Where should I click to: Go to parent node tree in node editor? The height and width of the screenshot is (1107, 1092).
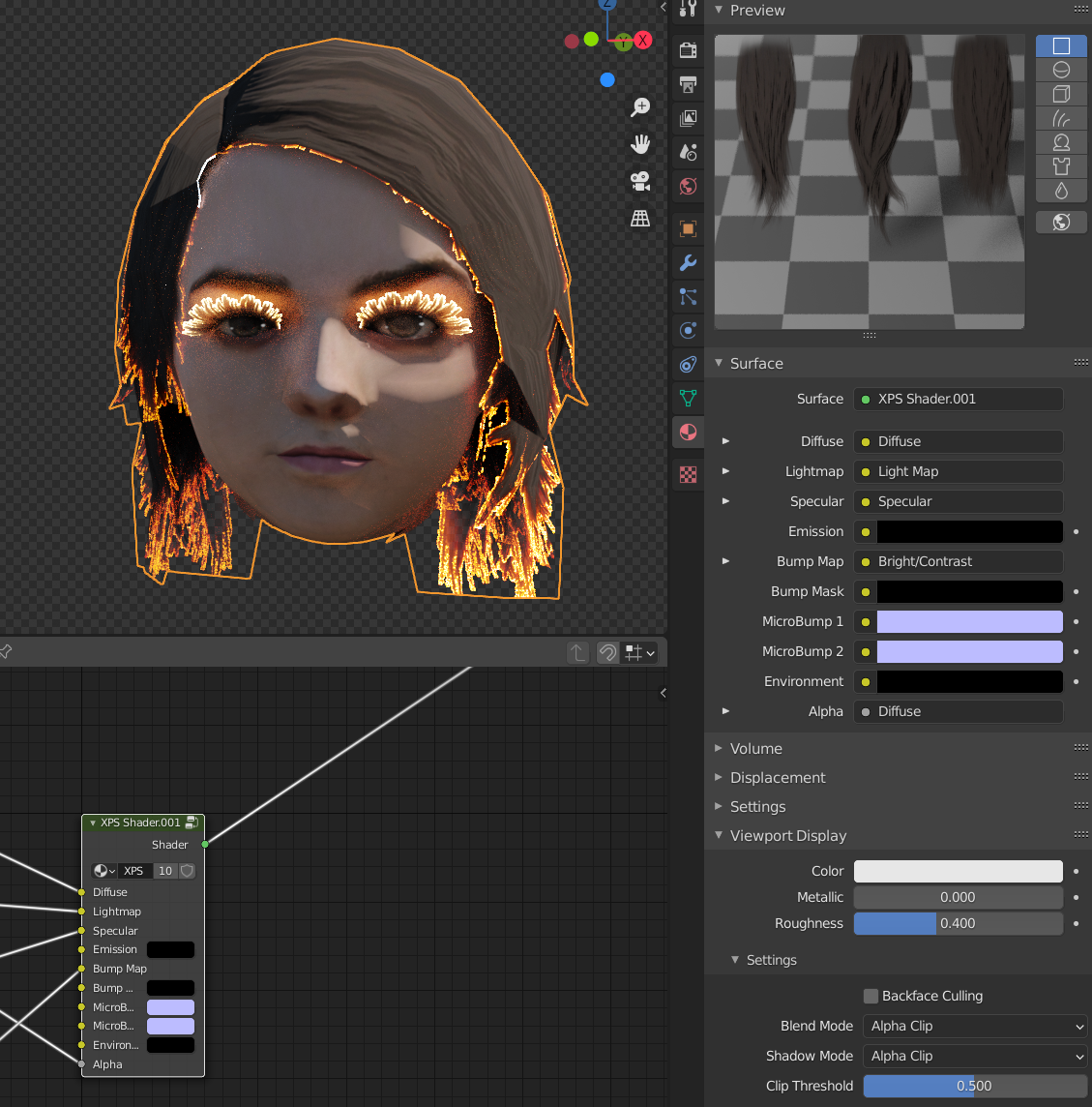tap(578, 653)
